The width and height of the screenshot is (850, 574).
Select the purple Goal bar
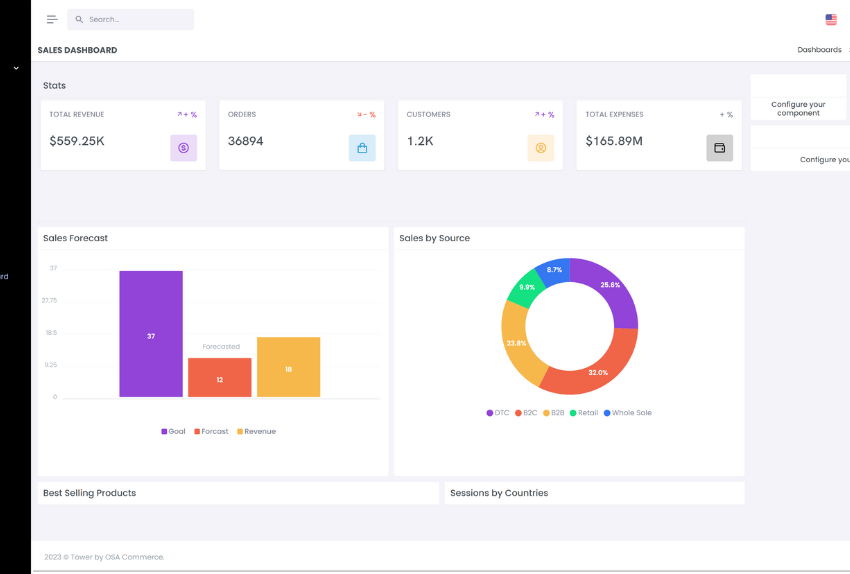[151, 334]
